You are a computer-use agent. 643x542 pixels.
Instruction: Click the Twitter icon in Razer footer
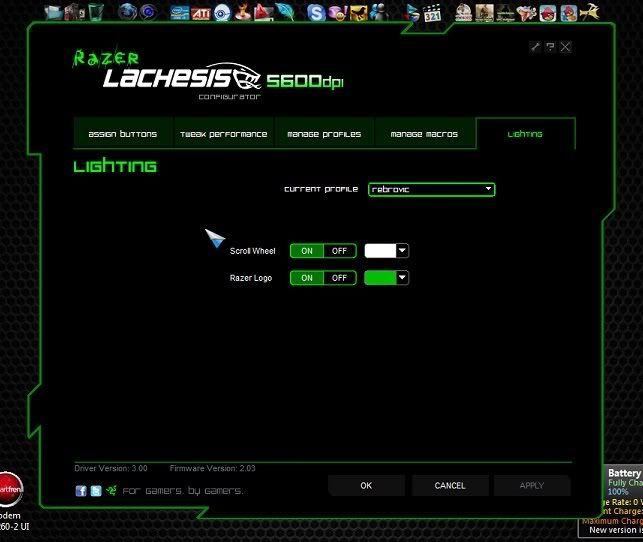pos(96,491)
